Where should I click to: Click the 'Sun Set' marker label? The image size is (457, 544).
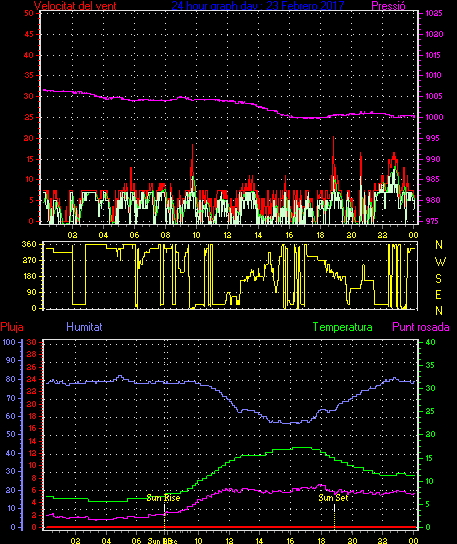pyautogui.click(x=333, y=498)
